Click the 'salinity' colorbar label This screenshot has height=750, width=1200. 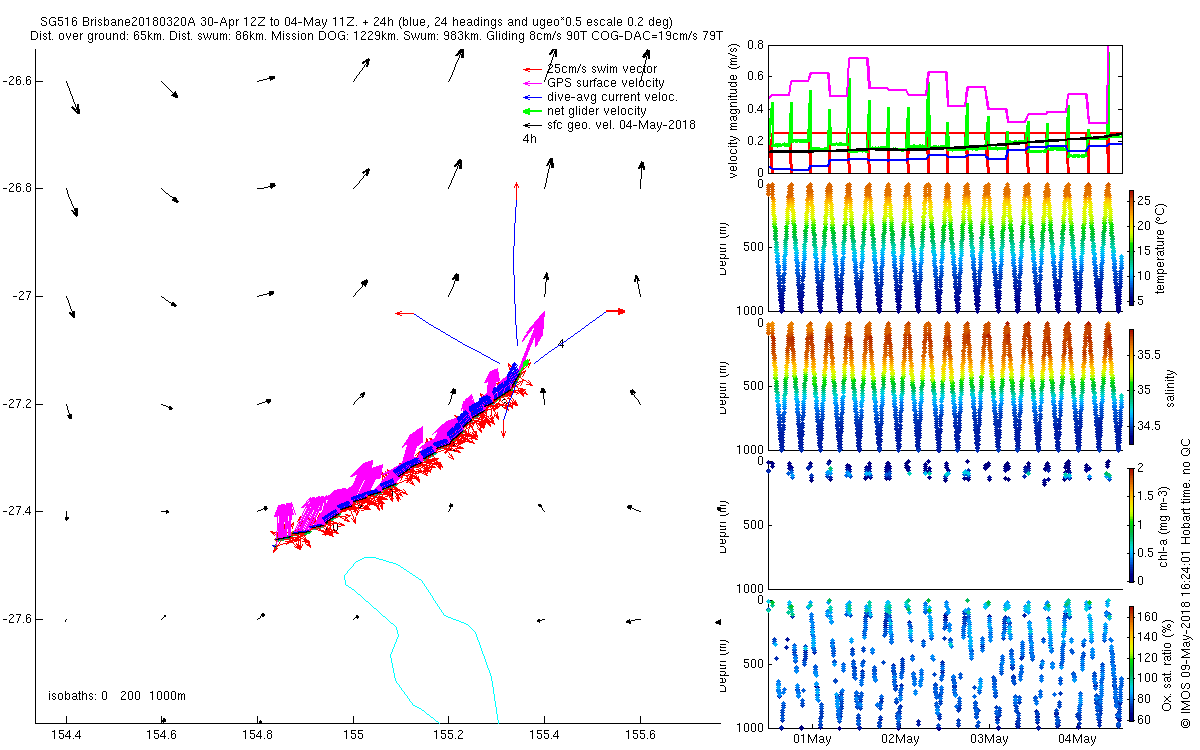click(1170, 386)
